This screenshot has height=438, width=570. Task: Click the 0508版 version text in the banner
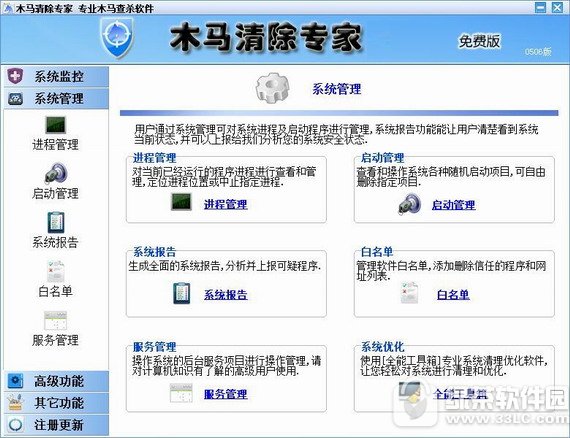pos(538,52)
